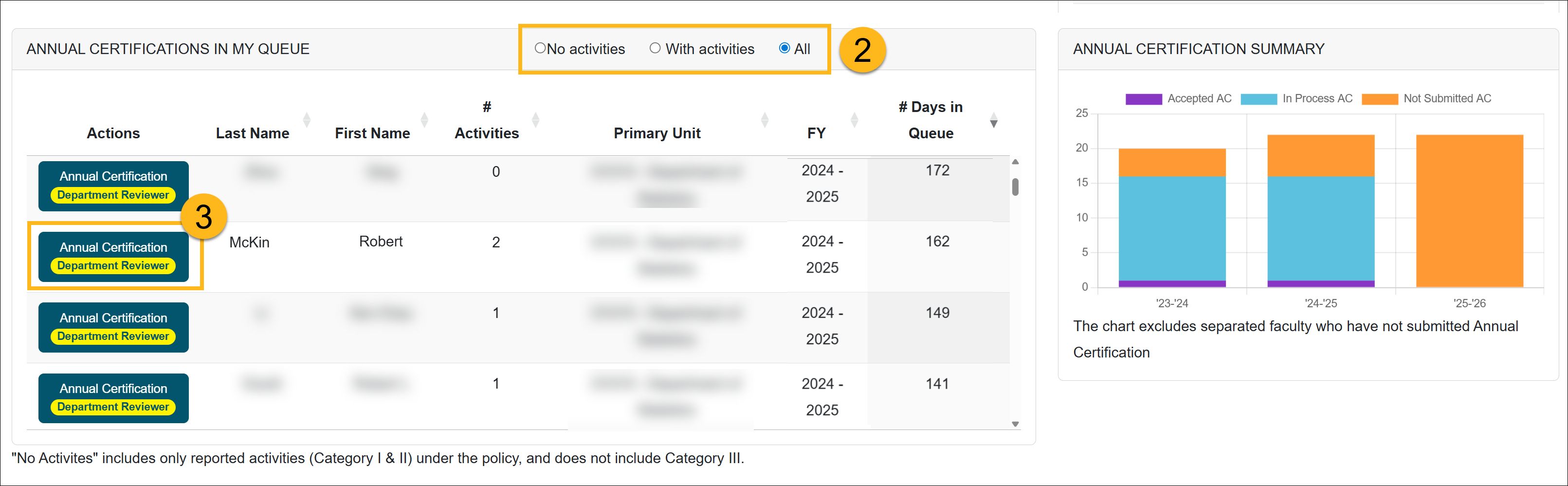Image resolution: width=1568 pixels, height=486 pixels.
Task: Choose the All radio button
Action: 784,48
